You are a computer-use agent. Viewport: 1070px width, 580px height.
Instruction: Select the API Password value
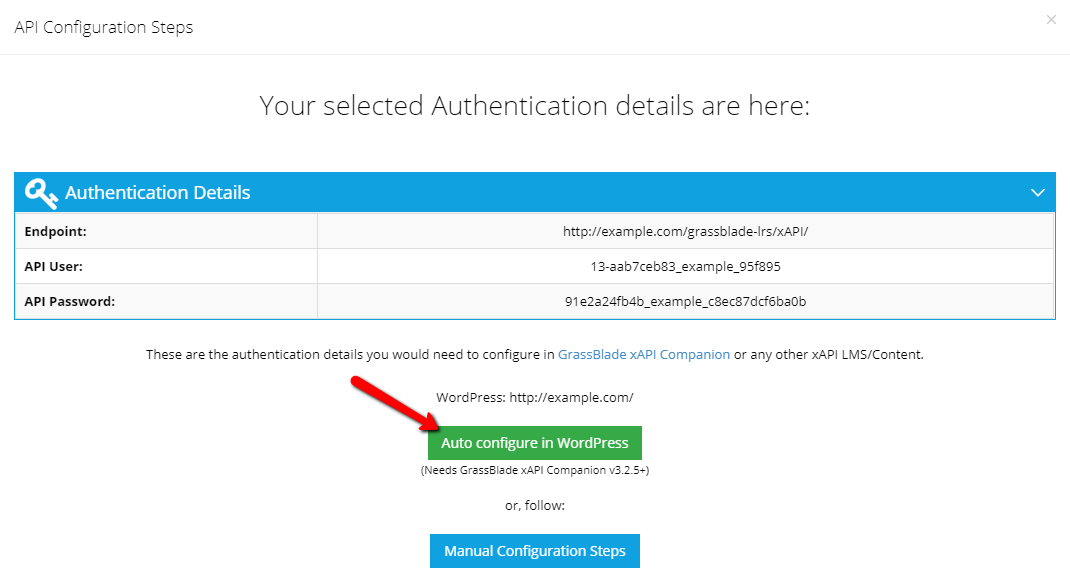(685, 301)
